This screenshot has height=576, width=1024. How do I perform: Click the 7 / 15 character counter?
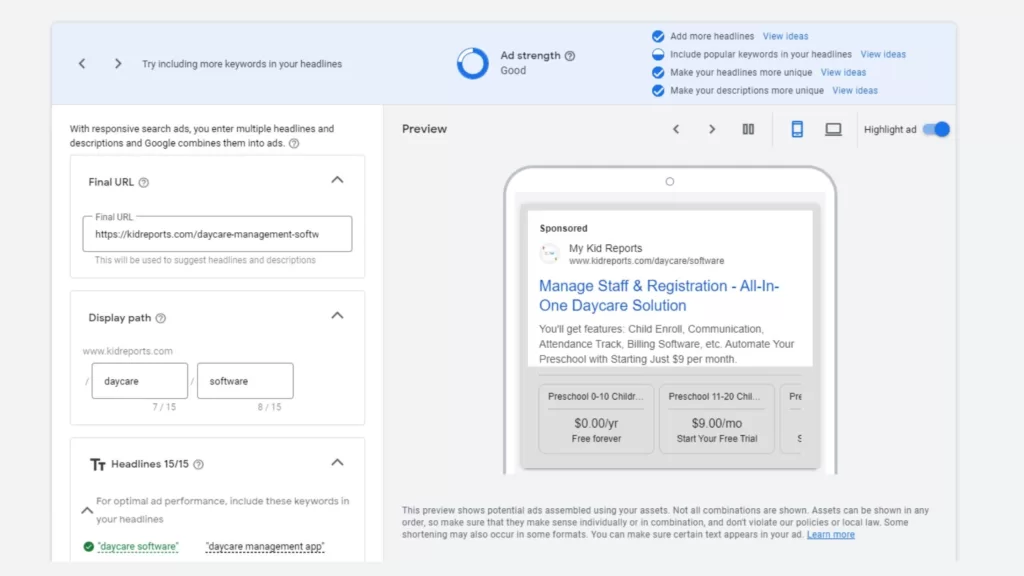(x=164, y=407)
